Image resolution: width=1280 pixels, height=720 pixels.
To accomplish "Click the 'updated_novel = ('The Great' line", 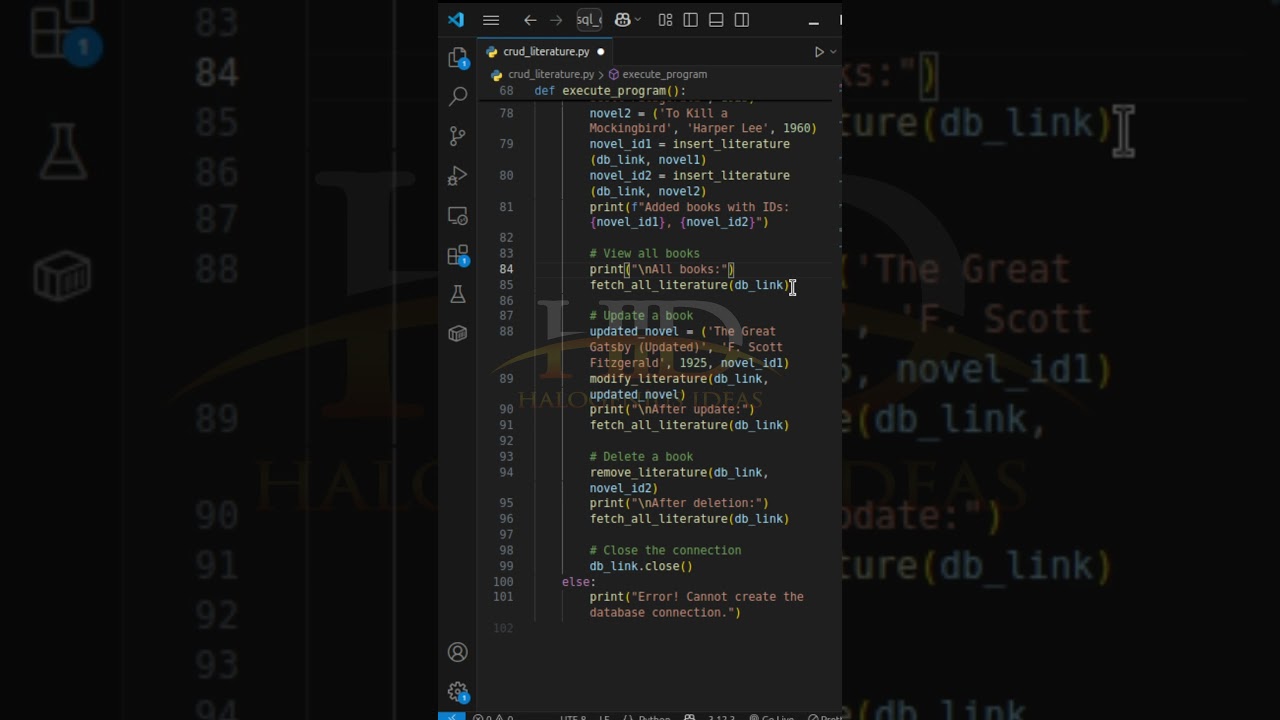I will click(682, 332).
